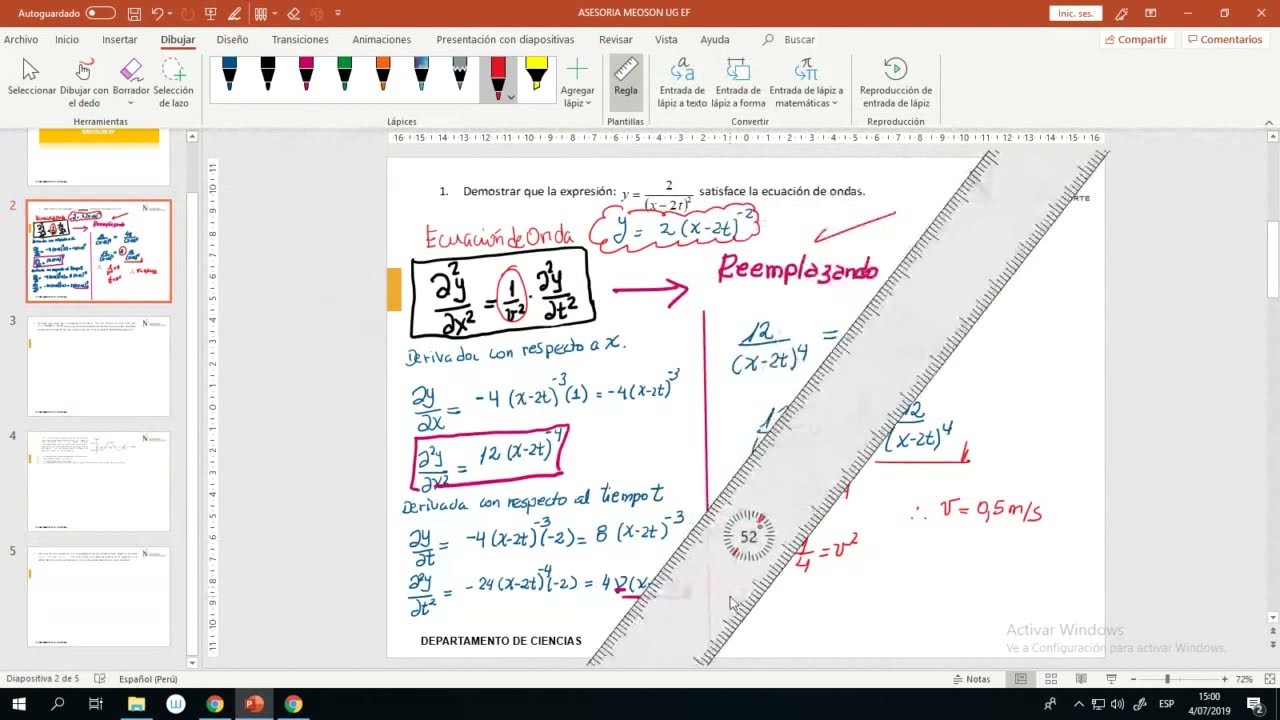The height and width of the screenshot is (720, 1280).
Task: Switch to the Animaciones tab
Action: pyautogui.click(x=381, y=39)
